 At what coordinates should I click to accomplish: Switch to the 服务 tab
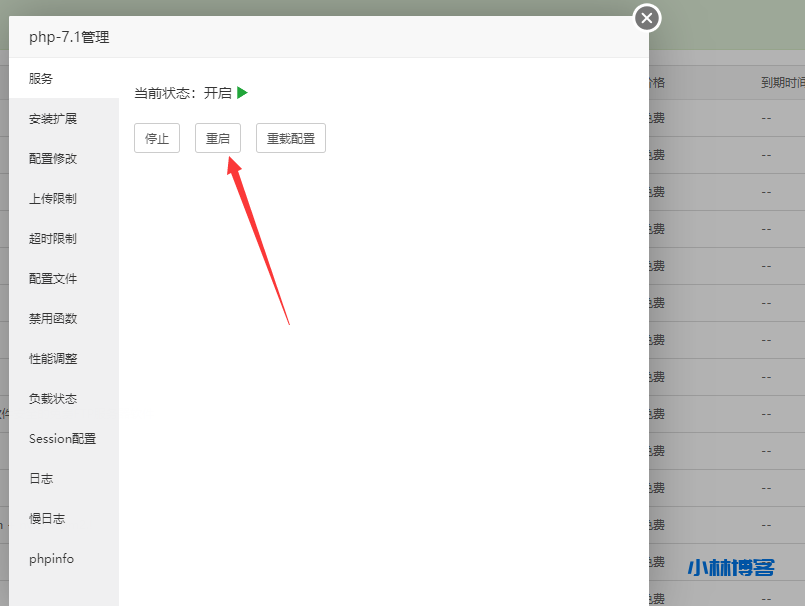[x=41, y=78]
